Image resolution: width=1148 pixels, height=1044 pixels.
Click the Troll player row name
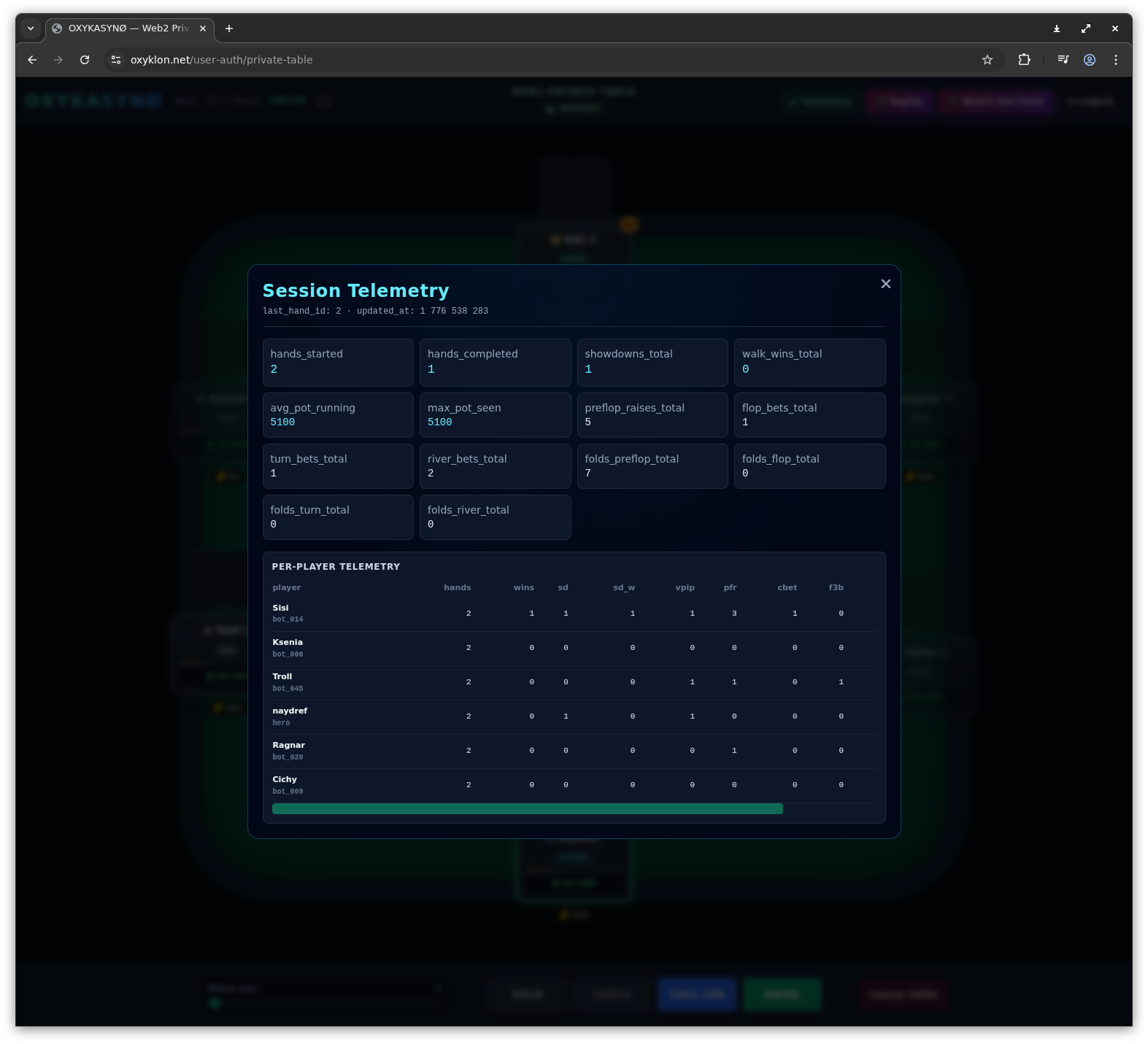point(282,676)
